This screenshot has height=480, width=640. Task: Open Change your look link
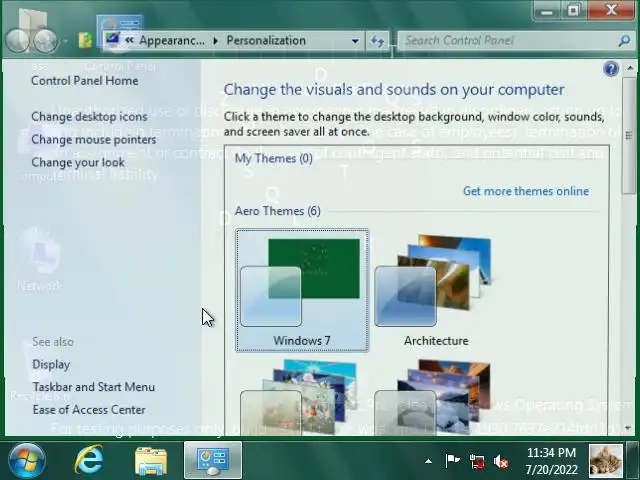pyautogui.click(x=78, y=162)
